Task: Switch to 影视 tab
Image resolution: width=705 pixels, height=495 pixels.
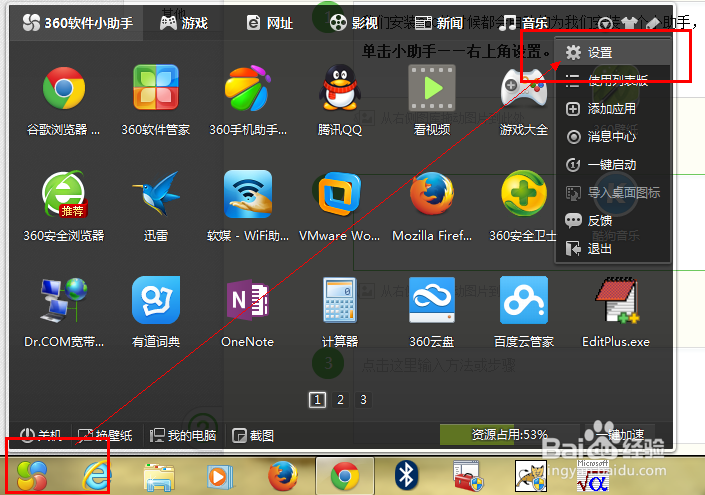Action: tap(353, 22)
